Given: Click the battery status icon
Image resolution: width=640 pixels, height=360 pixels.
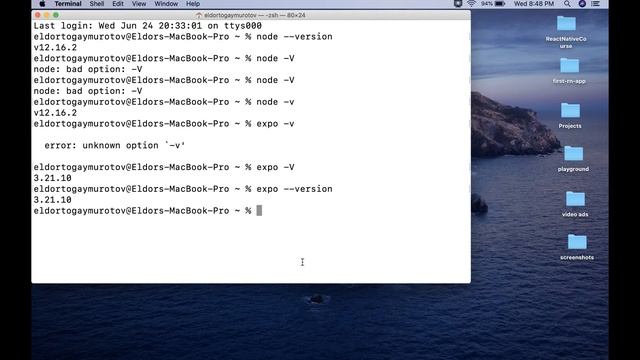Looking at the screenshot, I should coord(500,4).
